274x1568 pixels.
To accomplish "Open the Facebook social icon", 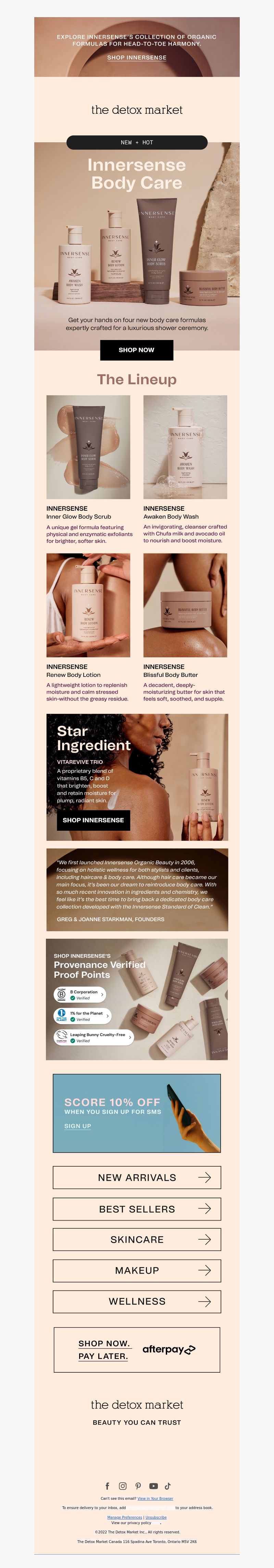I will [108, 1486].
